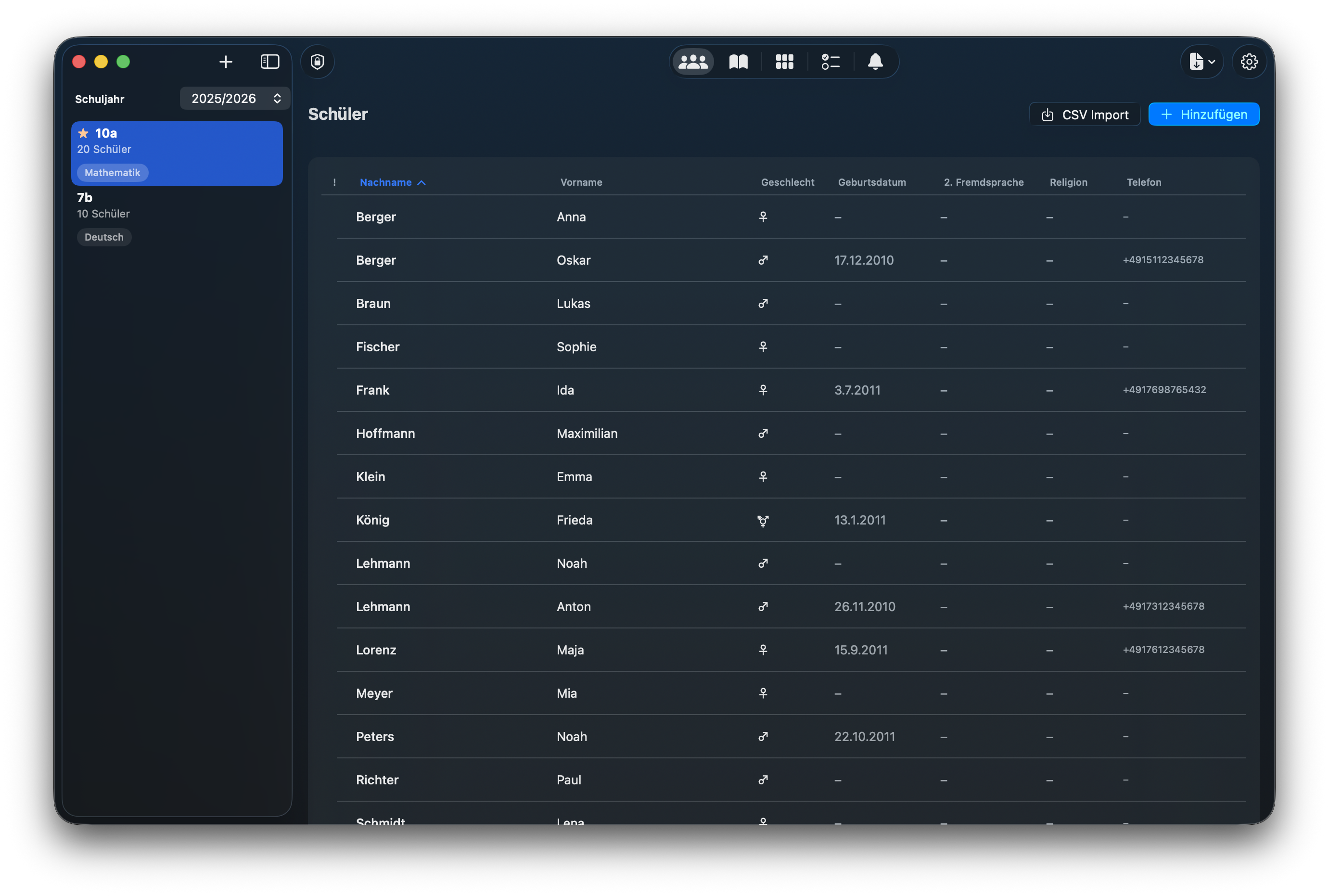Screen dimensions: 1329x896
Task: Sort by Geburtsdatum column header
Action: click(x=871, y=182)
